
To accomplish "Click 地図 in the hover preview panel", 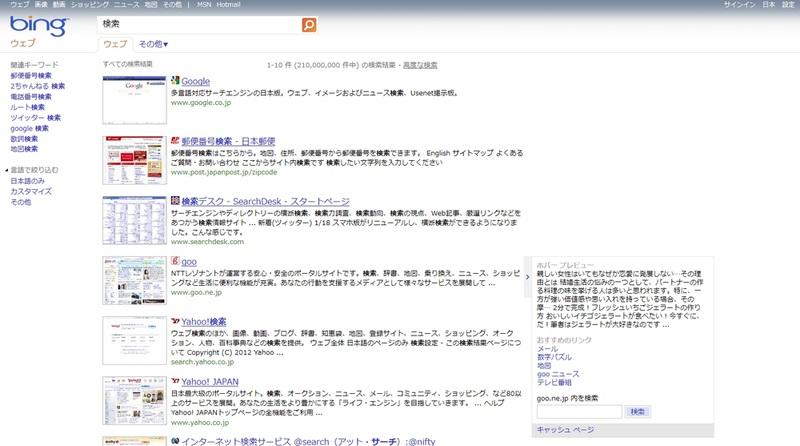I will [544, 366].
